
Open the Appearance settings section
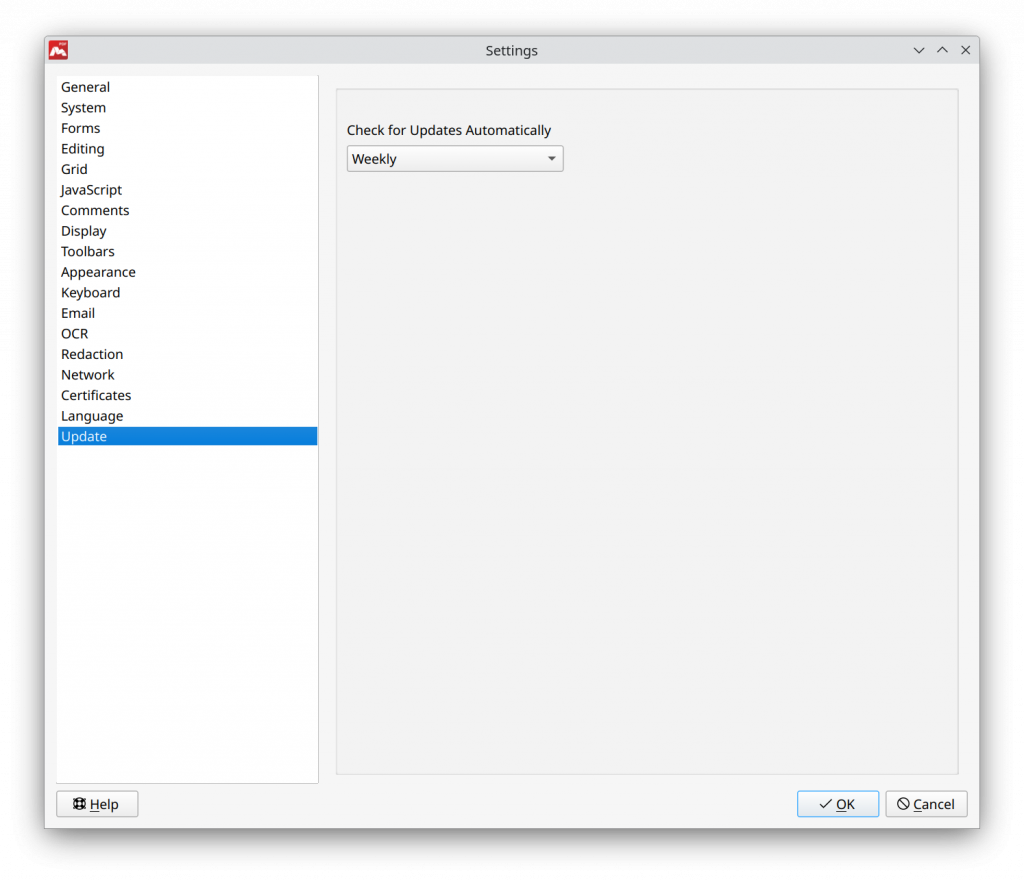tap(98, 272)
